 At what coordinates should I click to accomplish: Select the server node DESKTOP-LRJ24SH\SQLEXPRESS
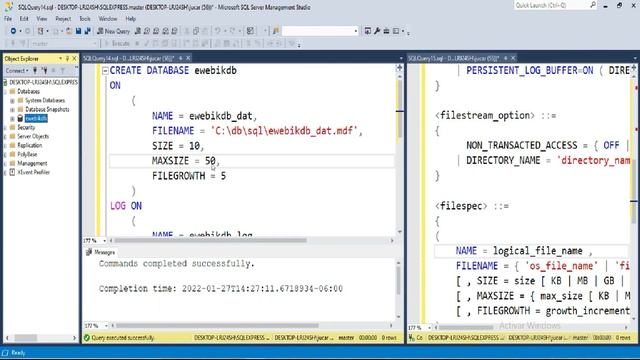click(x=43, y=82)
